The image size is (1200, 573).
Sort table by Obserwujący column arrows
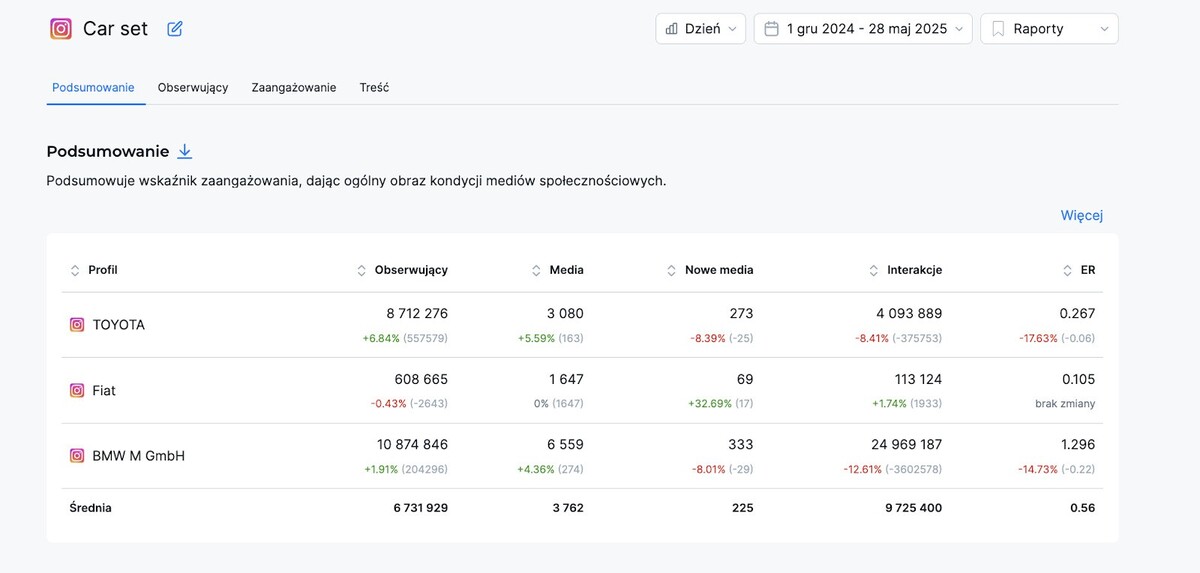[x=362, y=270]
